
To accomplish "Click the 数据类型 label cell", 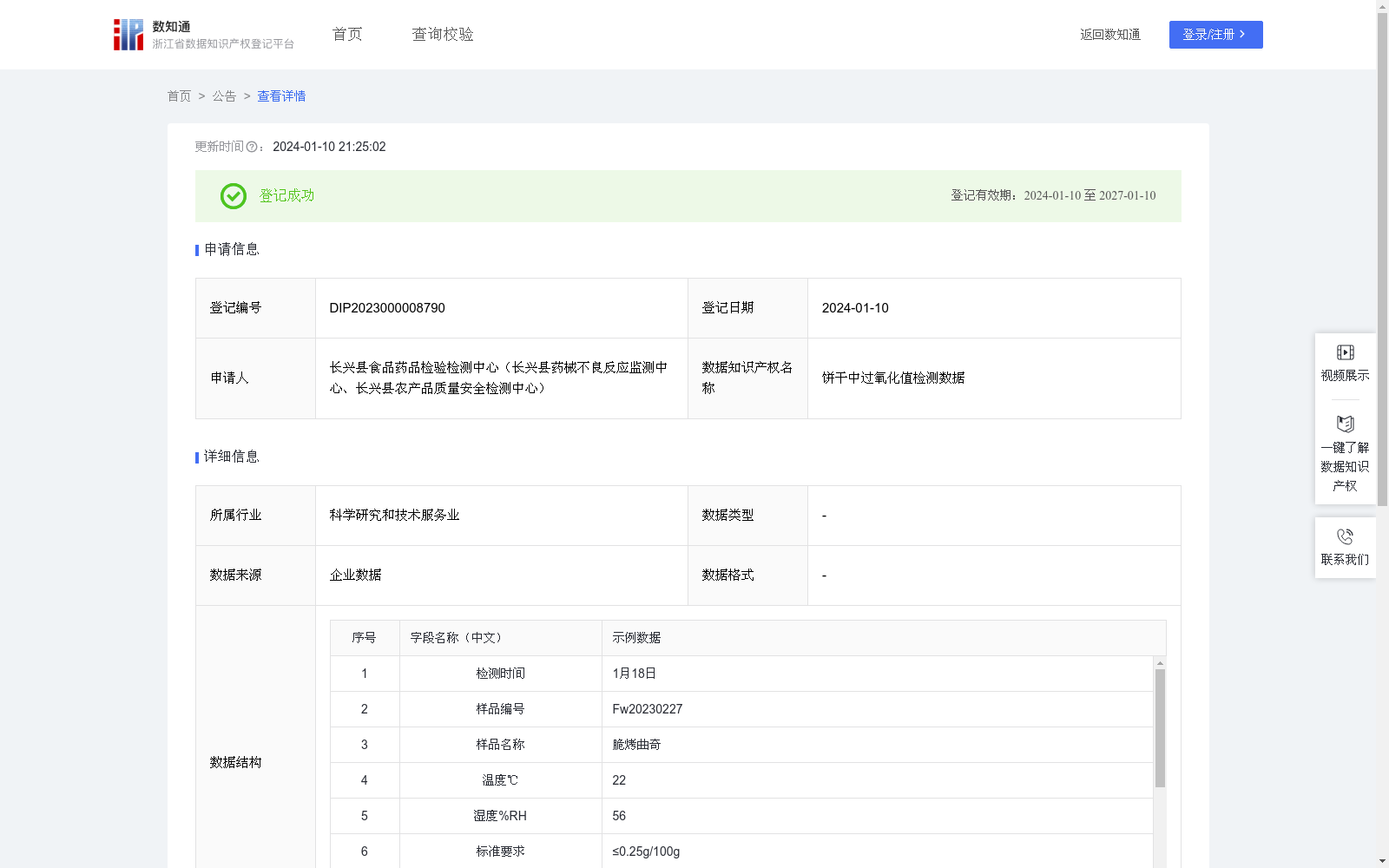I will [x=747, y=516].
